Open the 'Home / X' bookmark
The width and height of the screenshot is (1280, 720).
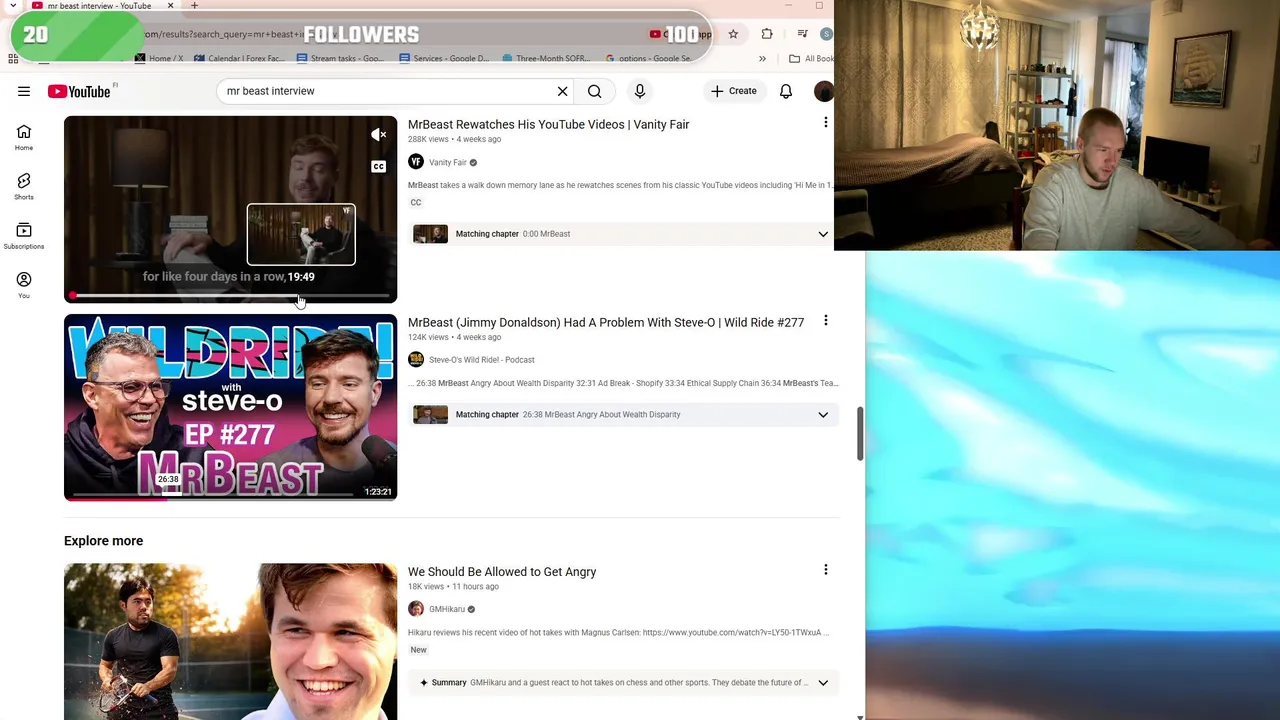point(159,59)
